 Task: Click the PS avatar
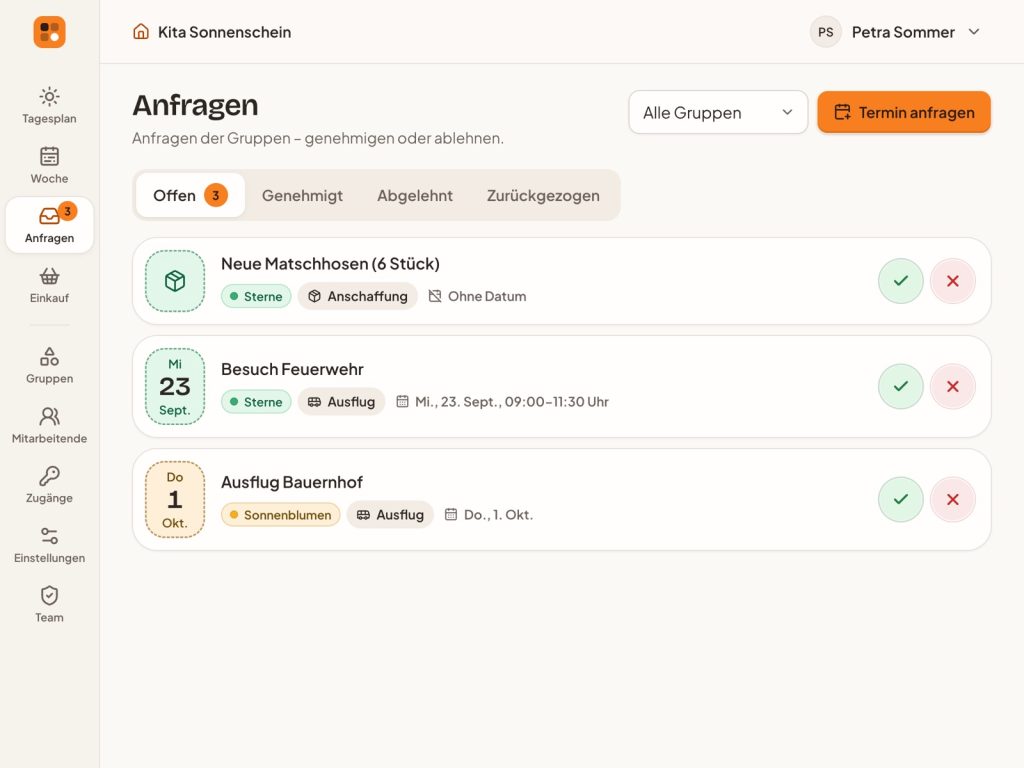tap(825, 32)
